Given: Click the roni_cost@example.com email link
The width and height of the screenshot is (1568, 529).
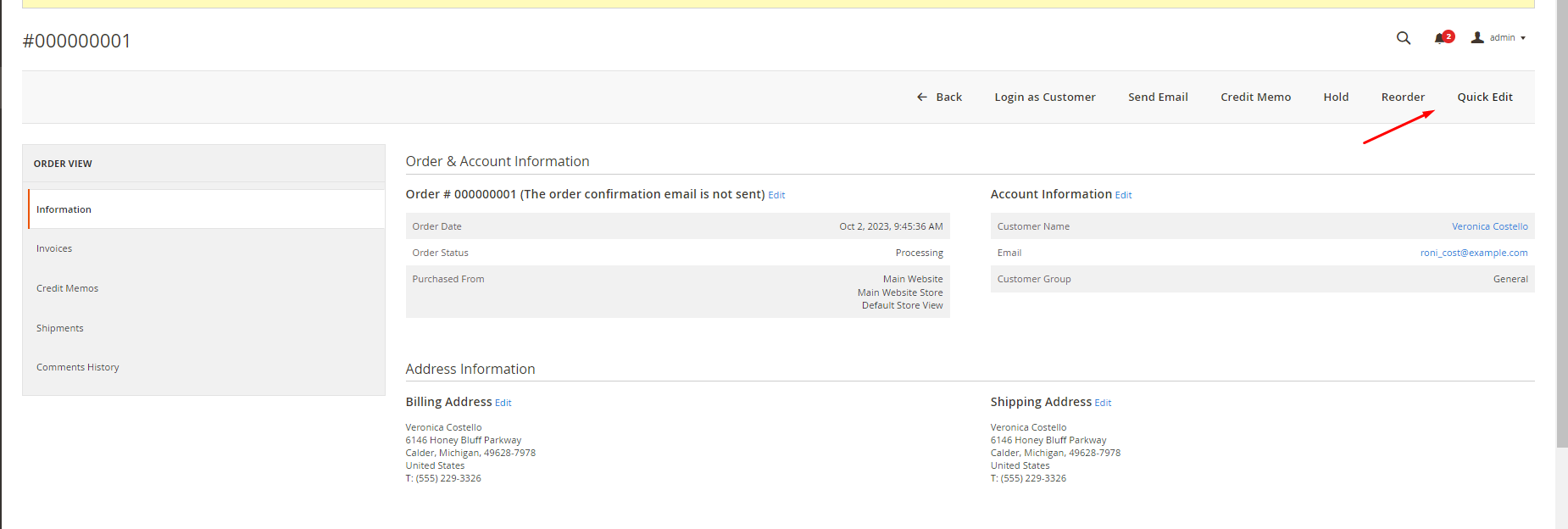Looking at the screenshot, I should [x=1474, y=253].
